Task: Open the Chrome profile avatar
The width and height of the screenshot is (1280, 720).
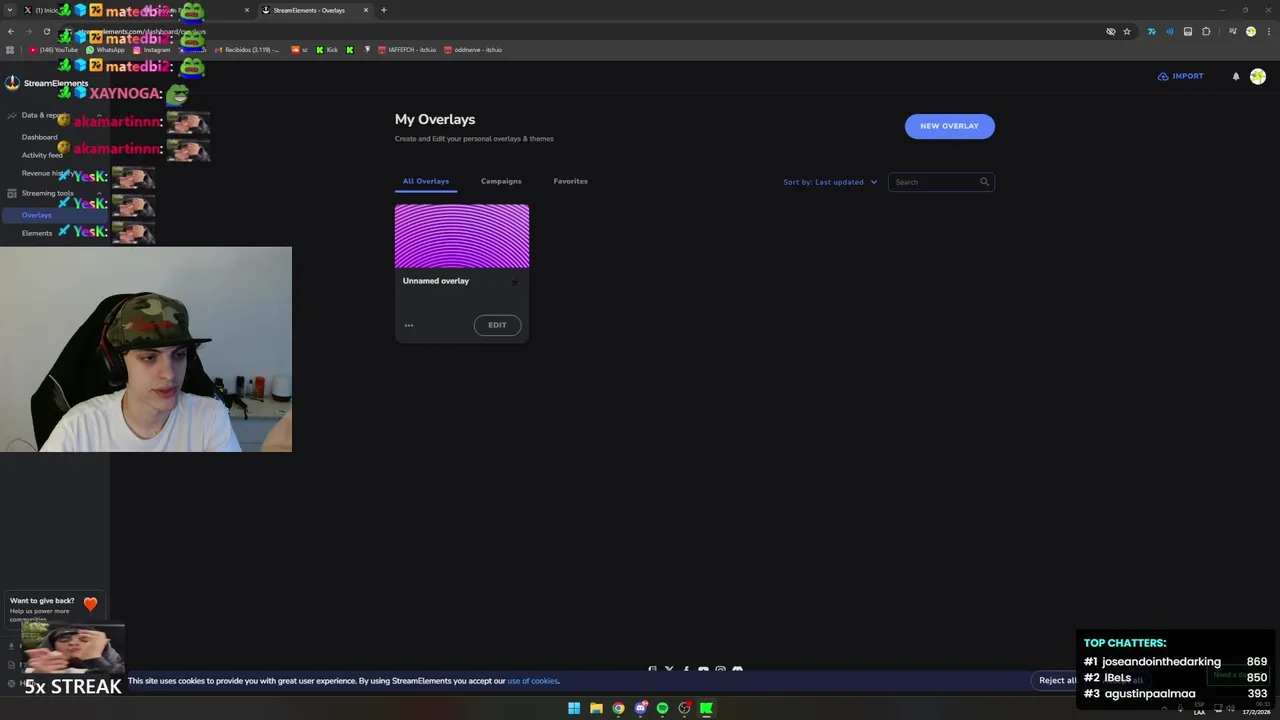Action: coord(1251,32)
